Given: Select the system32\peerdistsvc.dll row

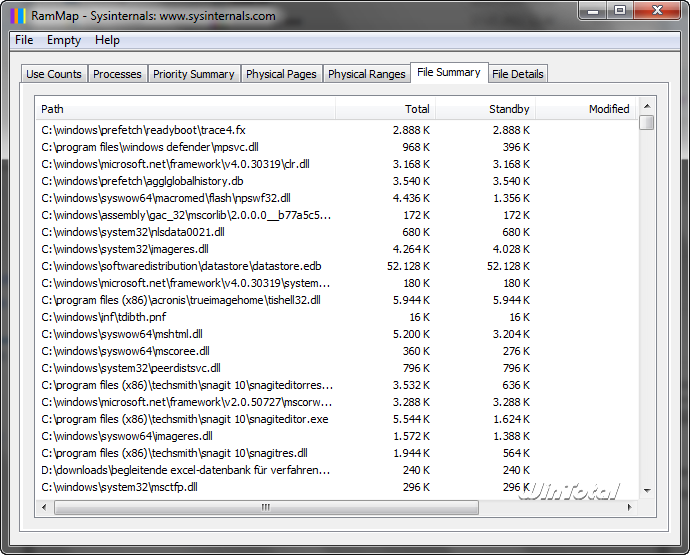Looking at the screenshot, I should tap(336, 368).
